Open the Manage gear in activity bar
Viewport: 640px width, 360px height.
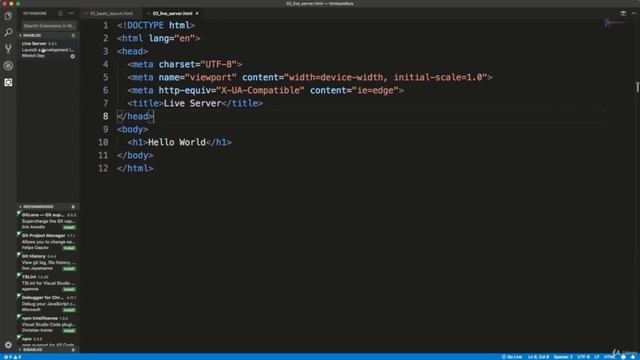[8, 345]
